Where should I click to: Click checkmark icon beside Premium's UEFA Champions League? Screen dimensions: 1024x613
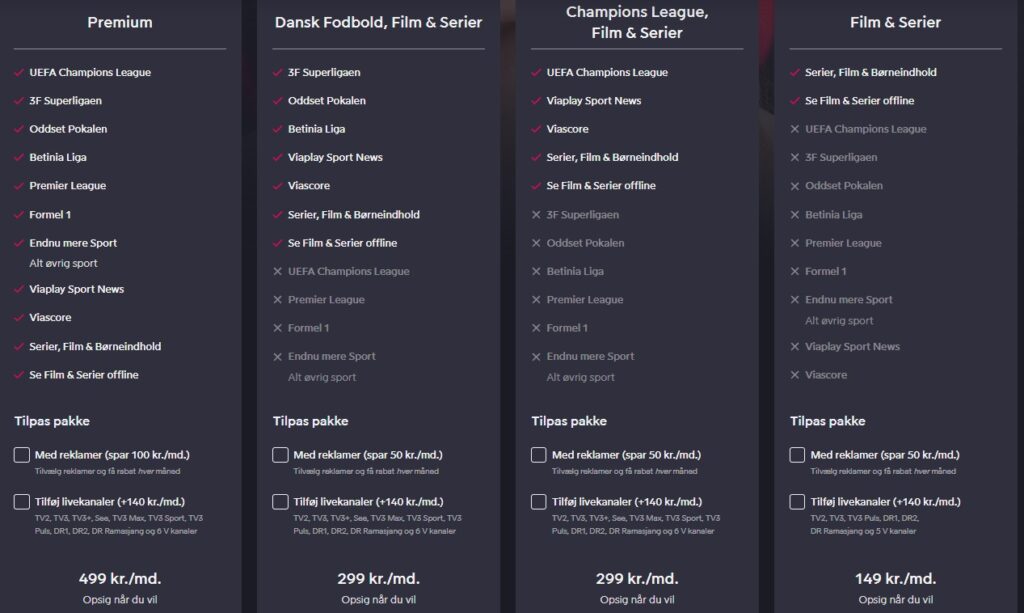19,72
